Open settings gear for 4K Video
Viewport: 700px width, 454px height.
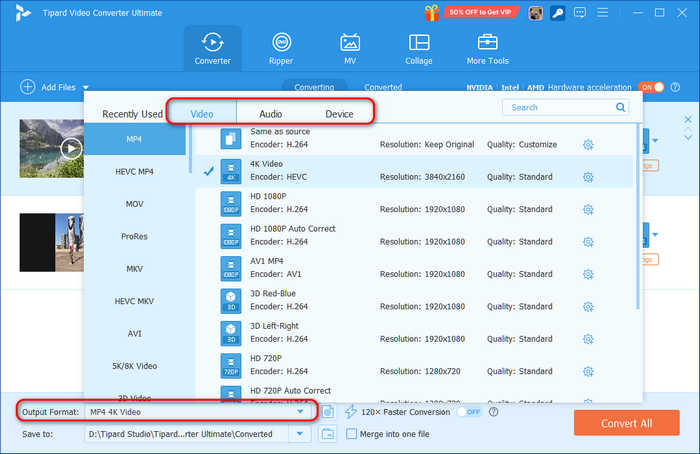588,177
